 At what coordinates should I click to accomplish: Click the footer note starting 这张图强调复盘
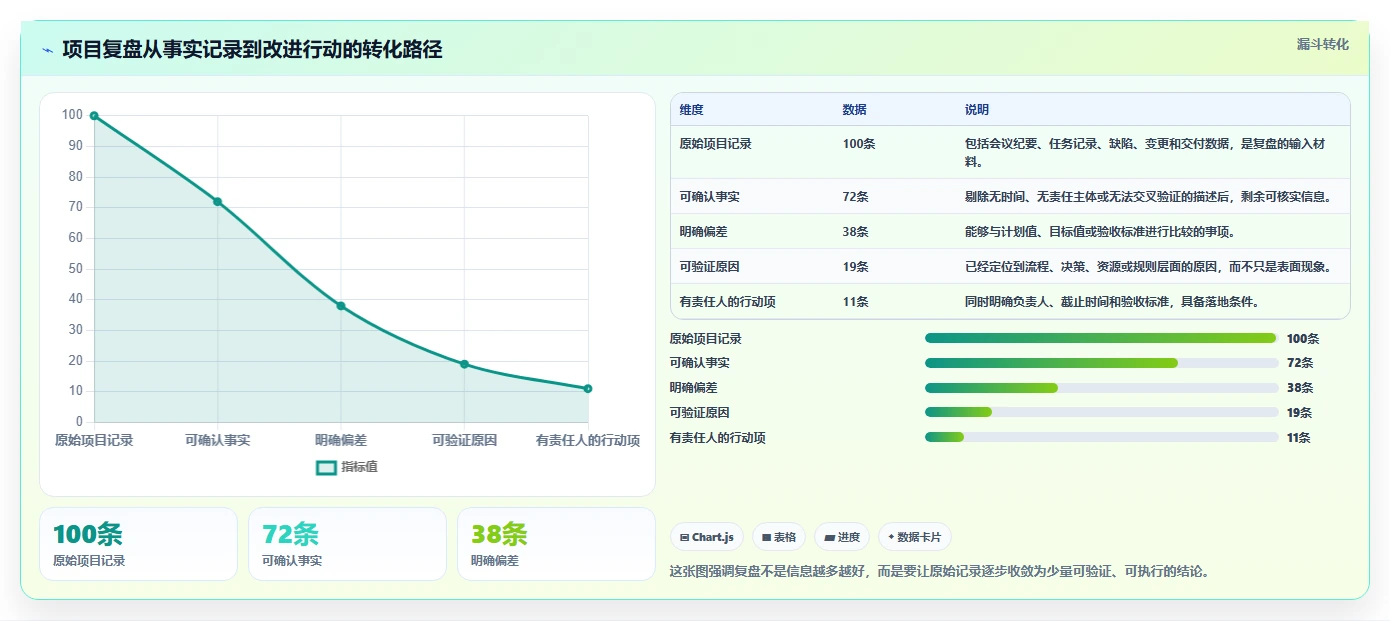[x=941, y=572]
